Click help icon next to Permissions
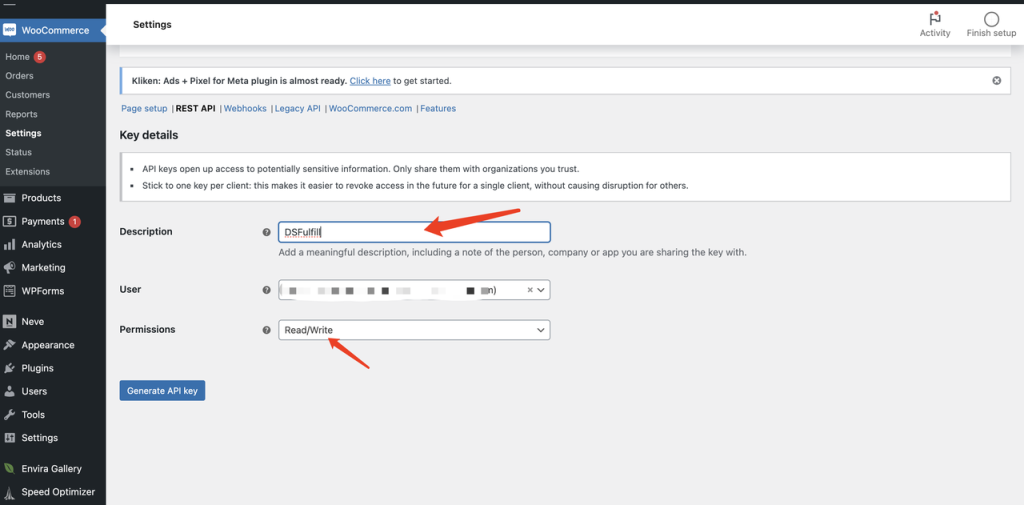Image resolution: width=1024 pixels, height=505 pixels. click(x=266, y=330)
